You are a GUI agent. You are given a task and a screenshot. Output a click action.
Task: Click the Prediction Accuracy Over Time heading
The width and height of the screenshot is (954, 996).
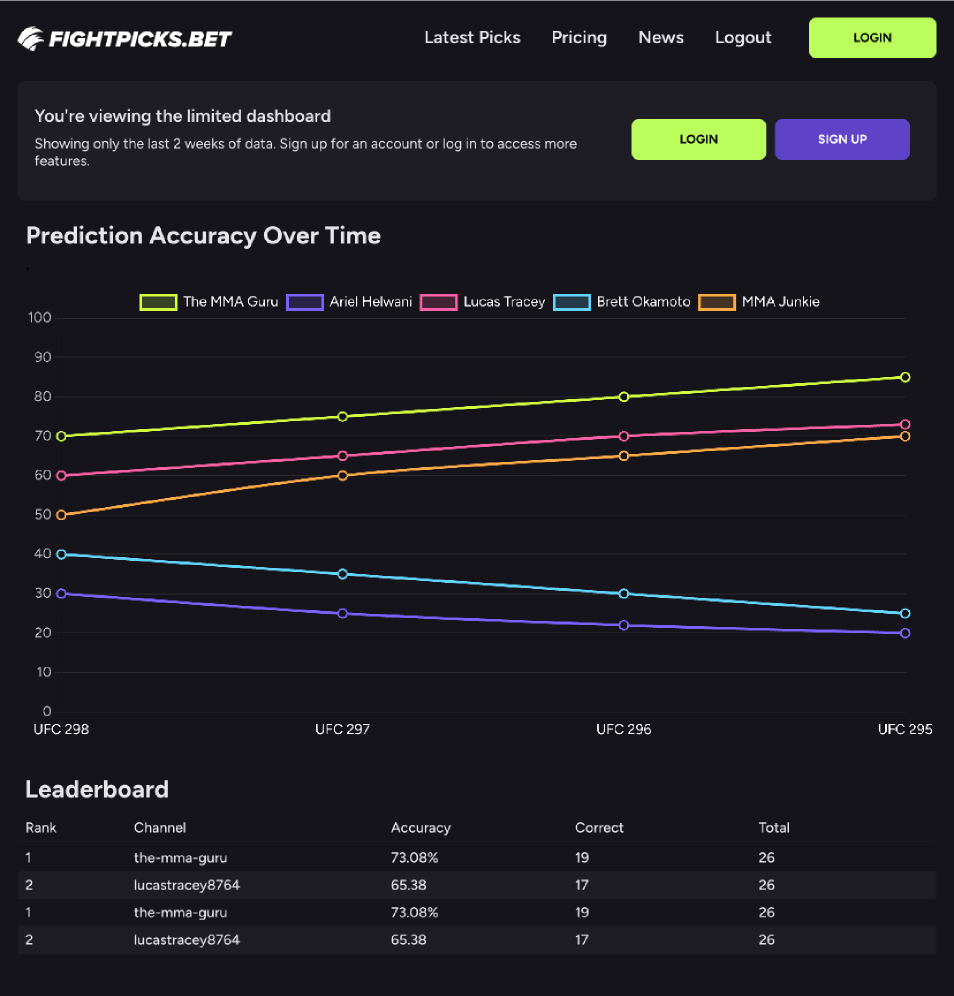[203, 236]
